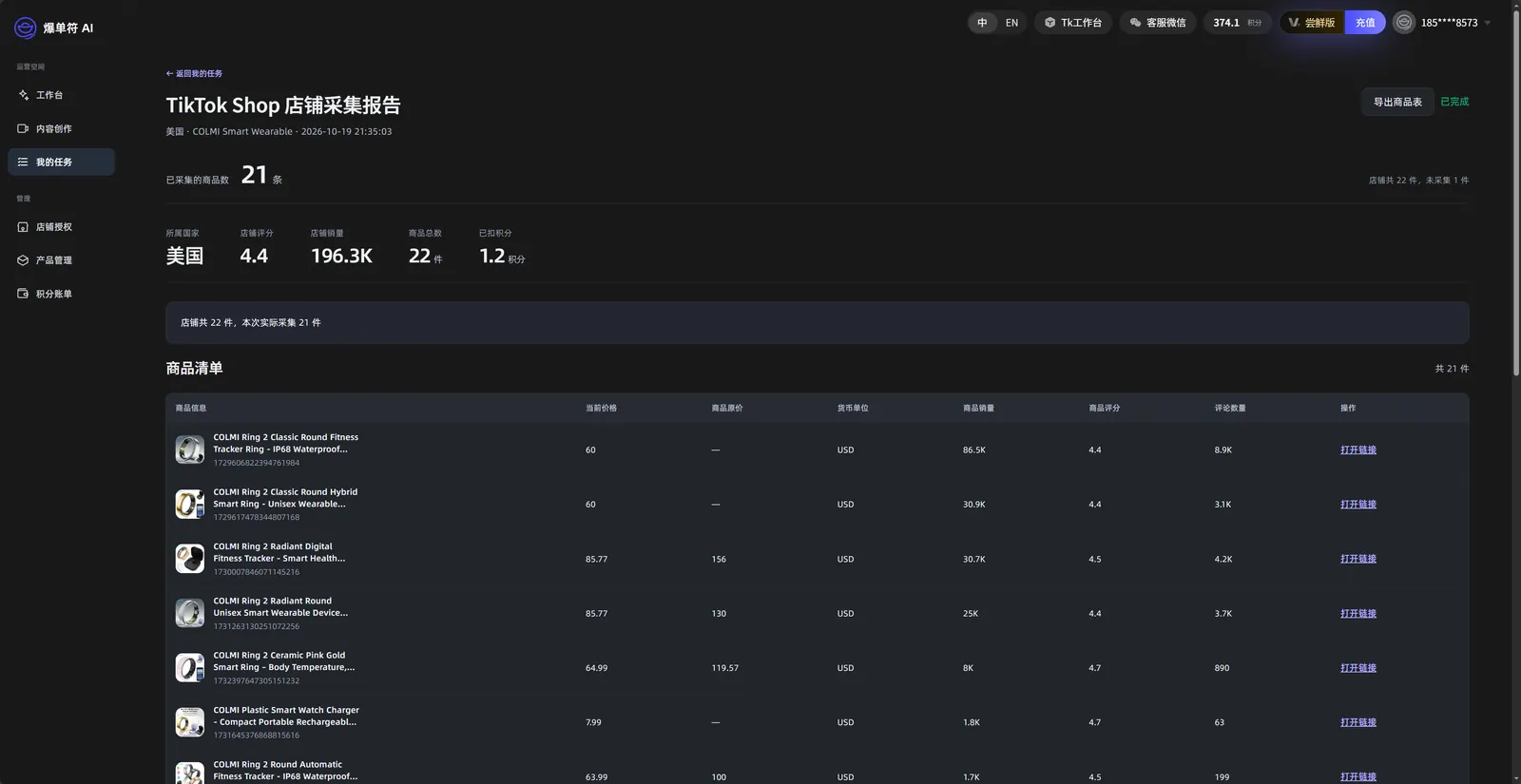Viewport: 1521px width, 784px height.
Task: Open the TK工作台 button
Action: tap(1073, 23)
